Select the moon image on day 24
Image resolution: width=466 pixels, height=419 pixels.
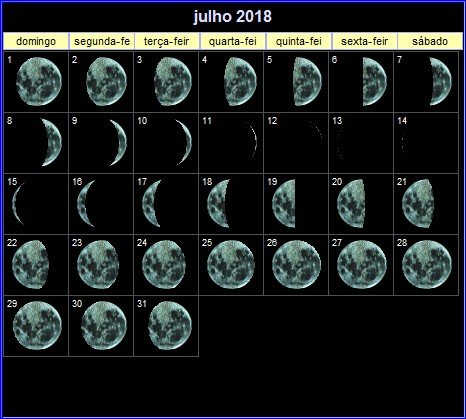click(164, 264)
